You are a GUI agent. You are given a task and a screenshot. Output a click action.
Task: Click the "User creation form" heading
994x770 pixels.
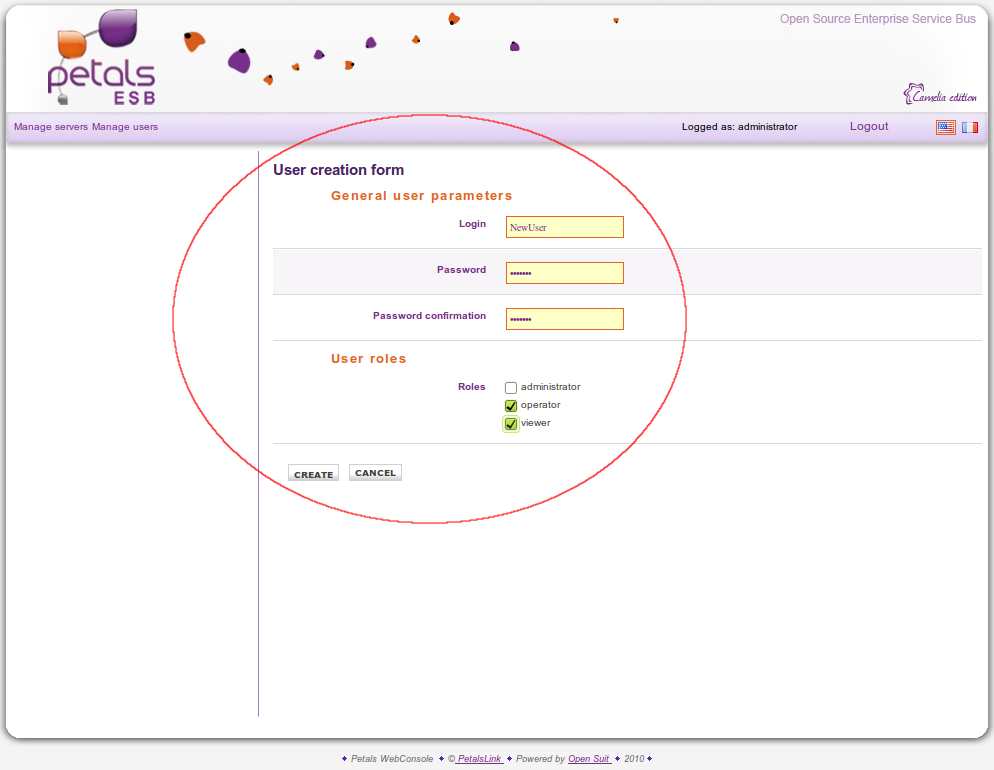pyautogui.click(x=338, y=170)
